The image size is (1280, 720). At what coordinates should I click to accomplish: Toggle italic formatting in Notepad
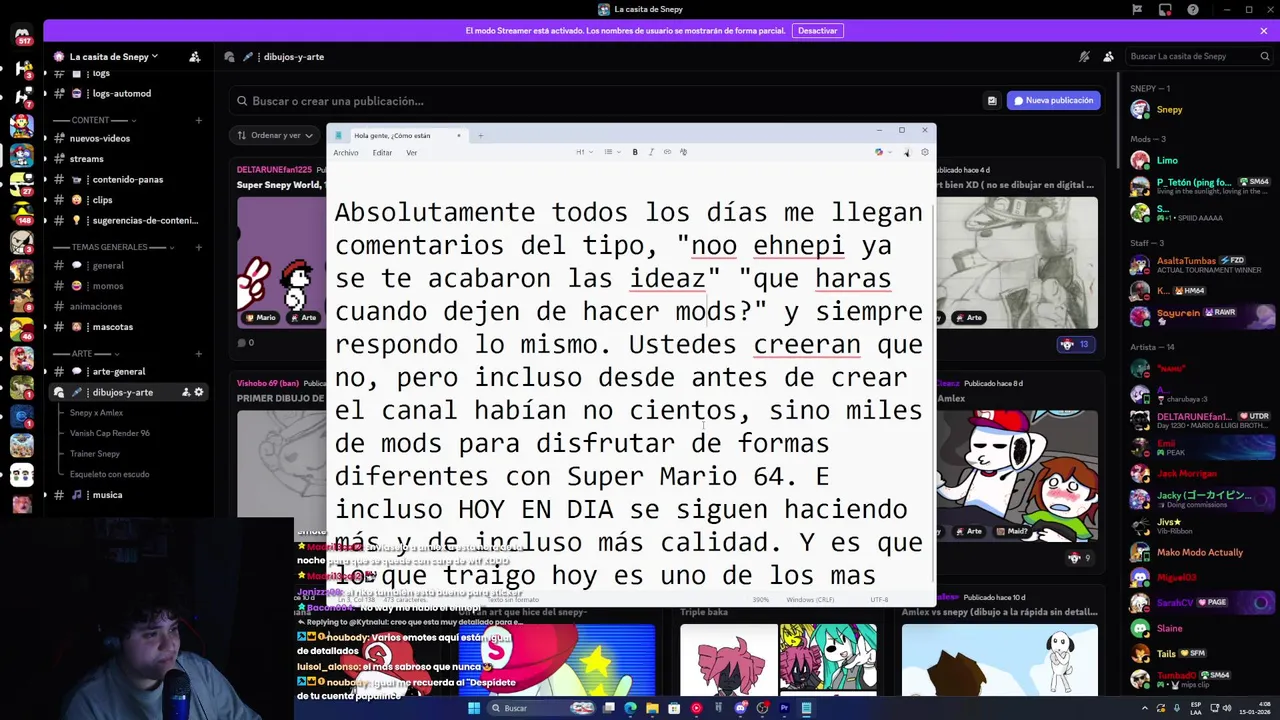tap(651, 152)
